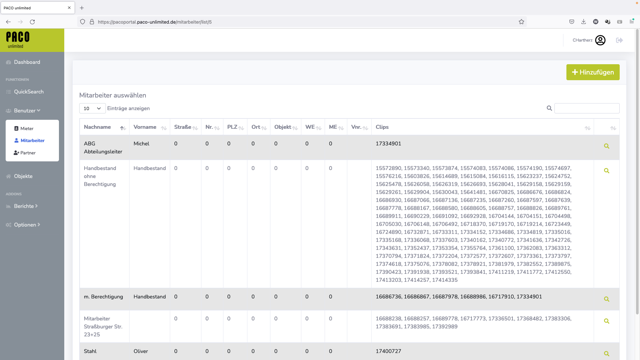The width and height of the screenshot is (640, 360).
Task: Sort table by Vnr. column
Action: pyautogui.click(x=359, y=127)
